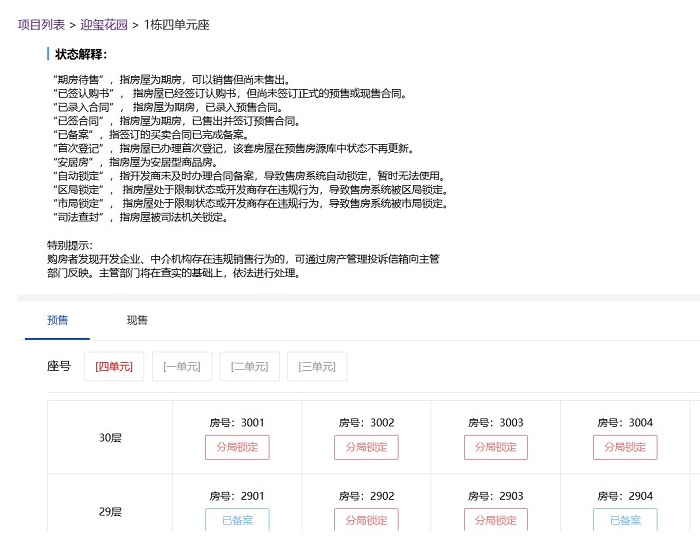The width and height of the screenshot is (700, 541).
Task: Open the 项目列表 breadcrumb link
Action: [41, 24]
